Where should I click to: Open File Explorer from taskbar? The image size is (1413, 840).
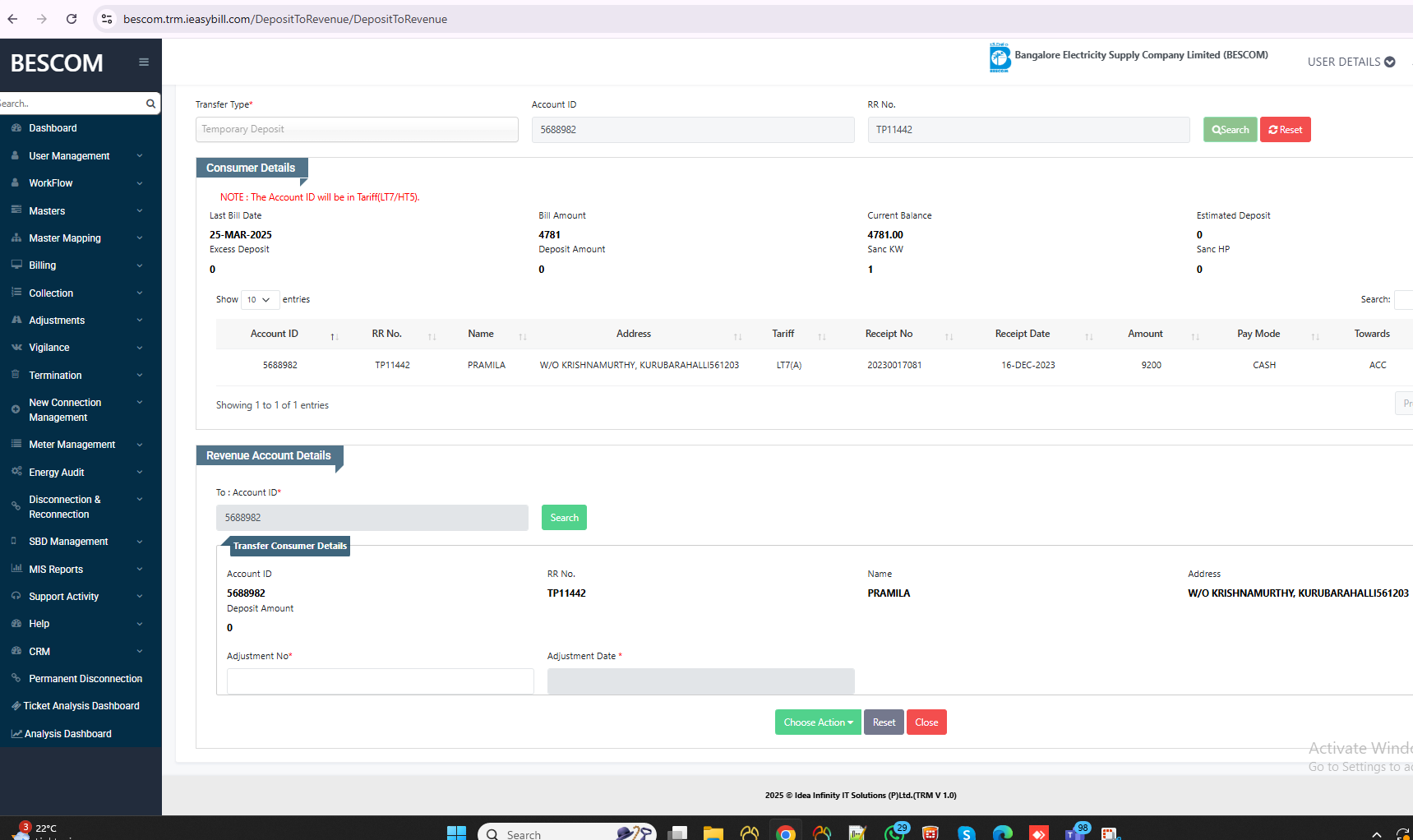click(713, 833)
